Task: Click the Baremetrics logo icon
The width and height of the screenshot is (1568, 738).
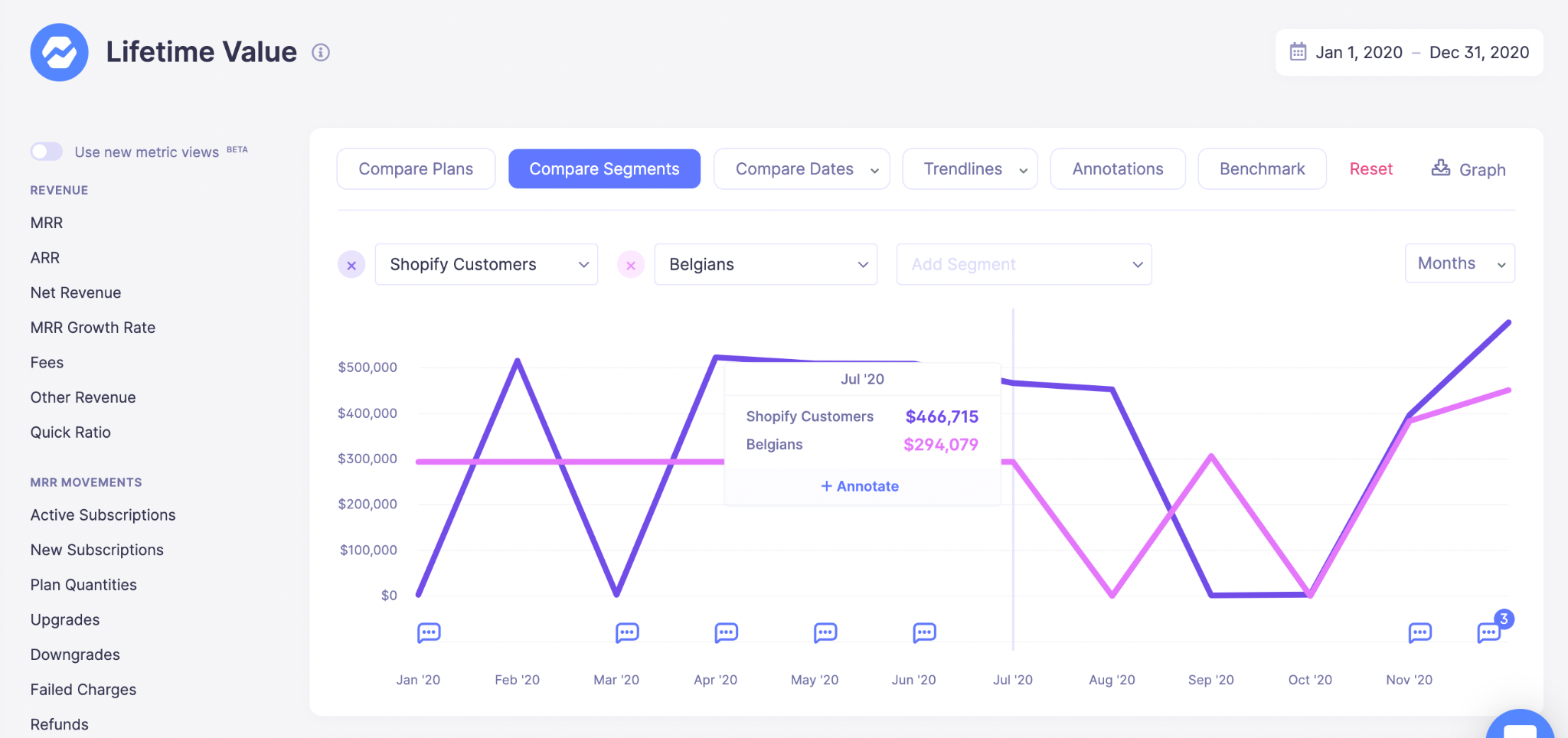Action: point(59,52)
